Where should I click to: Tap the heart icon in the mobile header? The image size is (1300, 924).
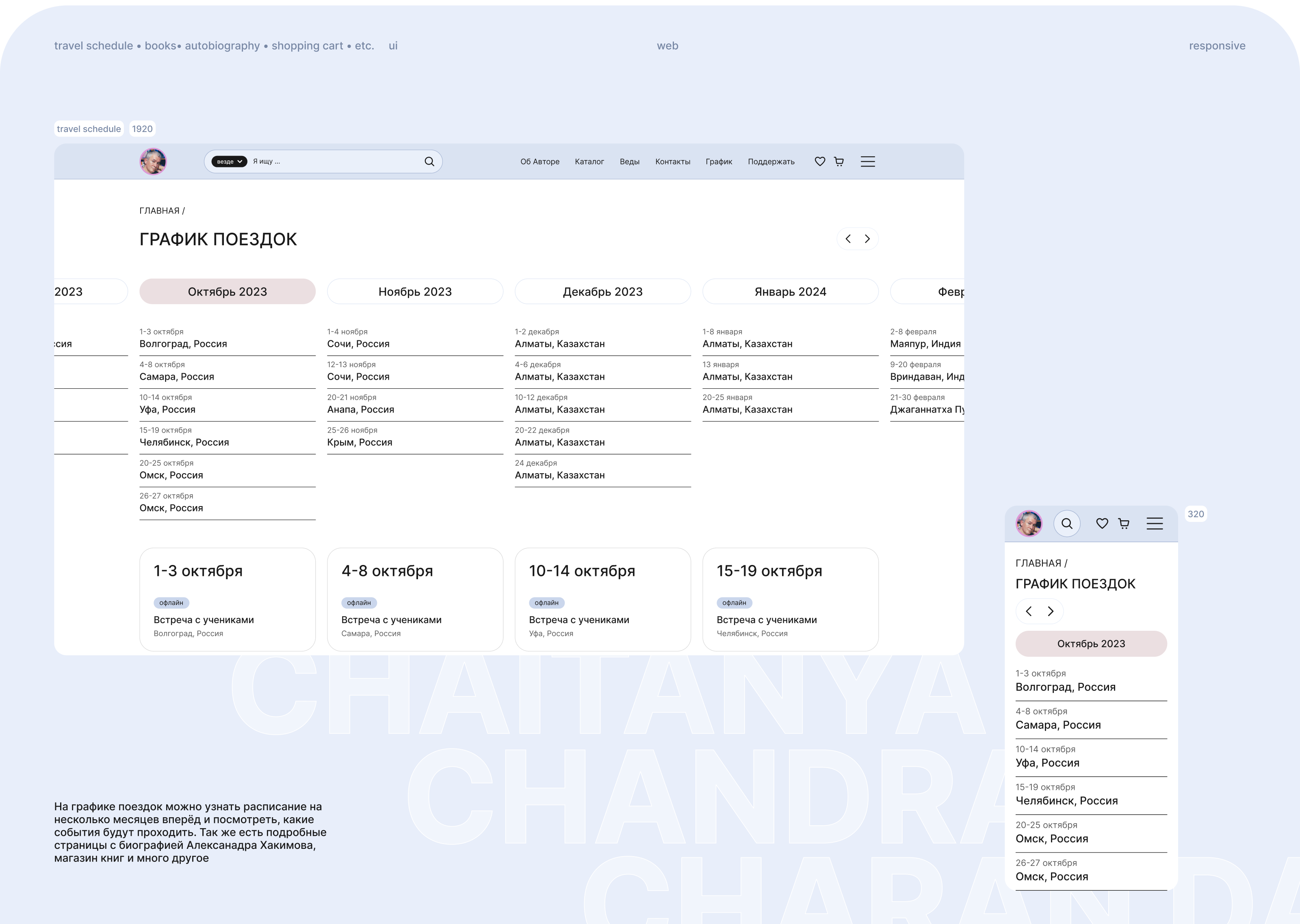click(1102, 524)
